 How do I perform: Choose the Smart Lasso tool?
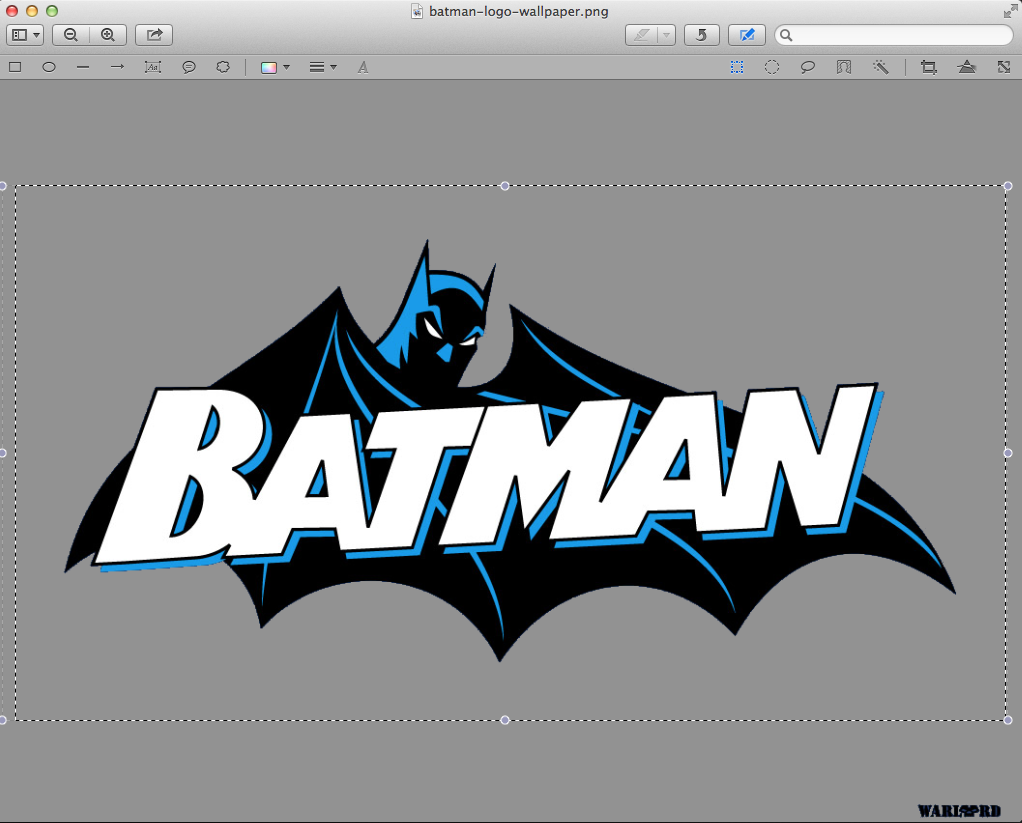pyautogui.click(x=843, y=67)
